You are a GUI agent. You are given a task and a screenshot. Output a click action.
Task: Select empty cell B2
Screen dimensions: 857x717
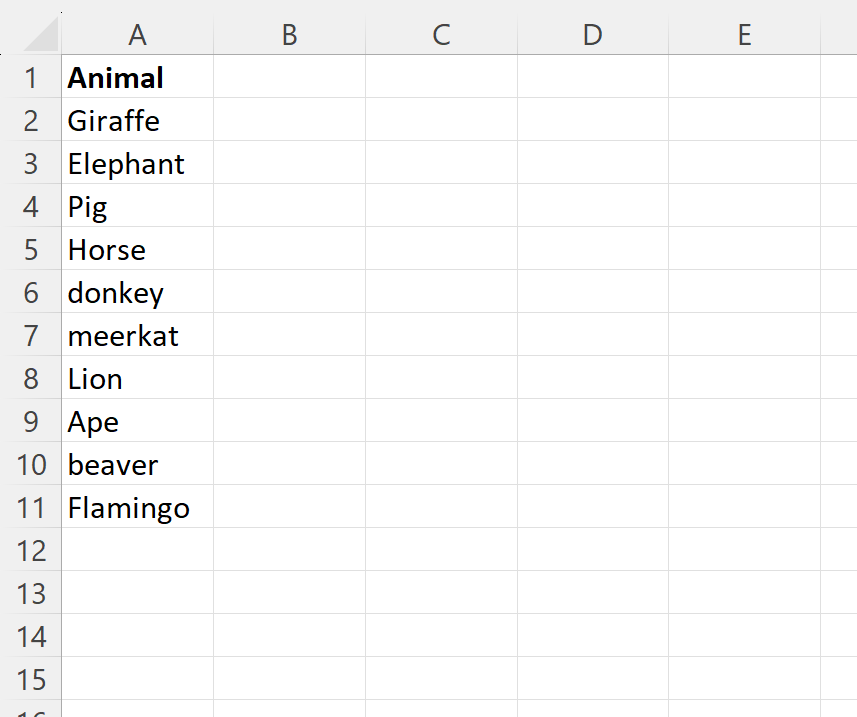289,120
